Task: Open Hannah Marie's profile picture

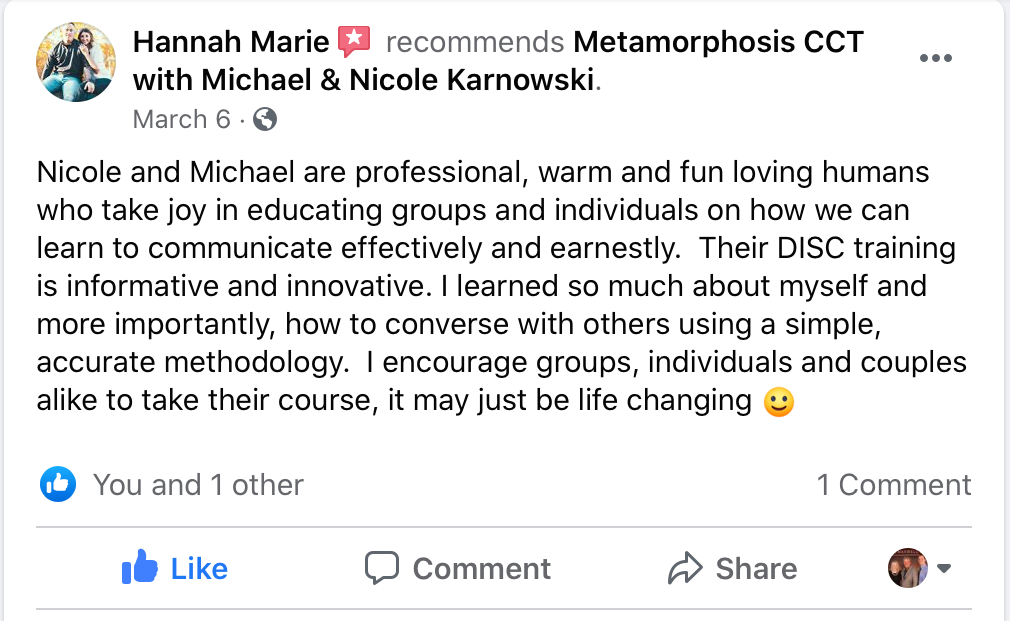Action: 76,62
